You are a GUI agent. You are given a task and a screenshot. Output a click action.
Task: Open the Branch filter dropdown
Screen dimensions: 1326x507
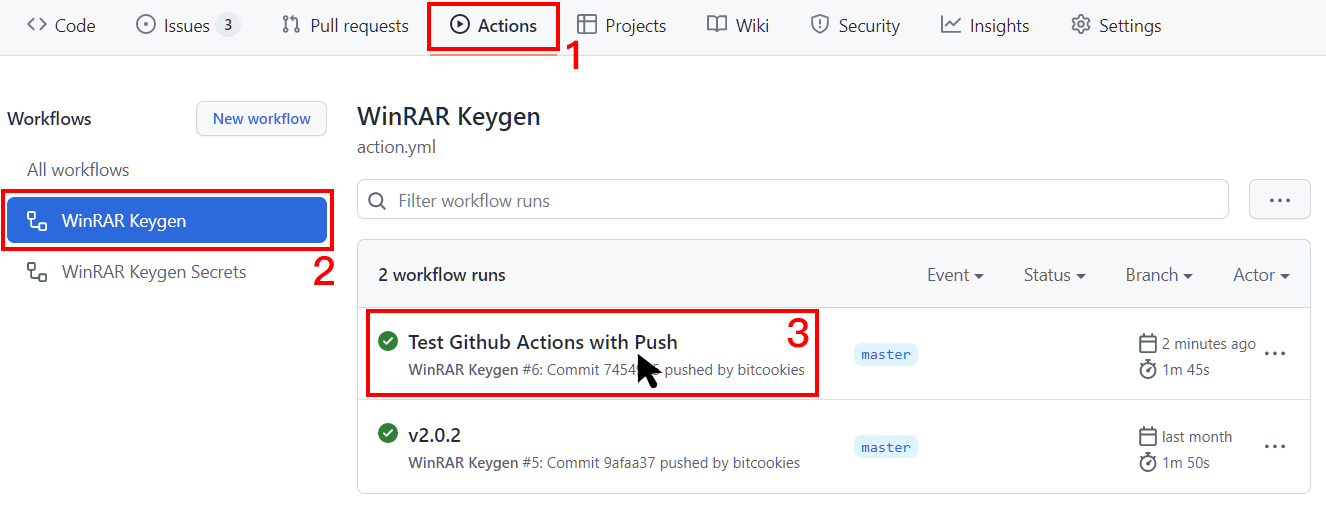point(1158,275)
